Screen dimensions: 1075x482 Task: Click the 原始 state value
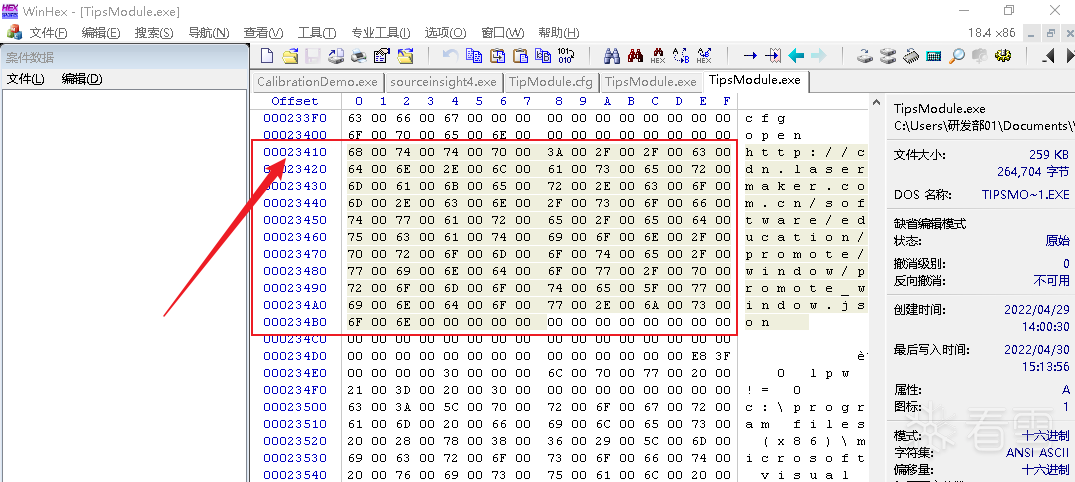click(x=1058, y=241)
